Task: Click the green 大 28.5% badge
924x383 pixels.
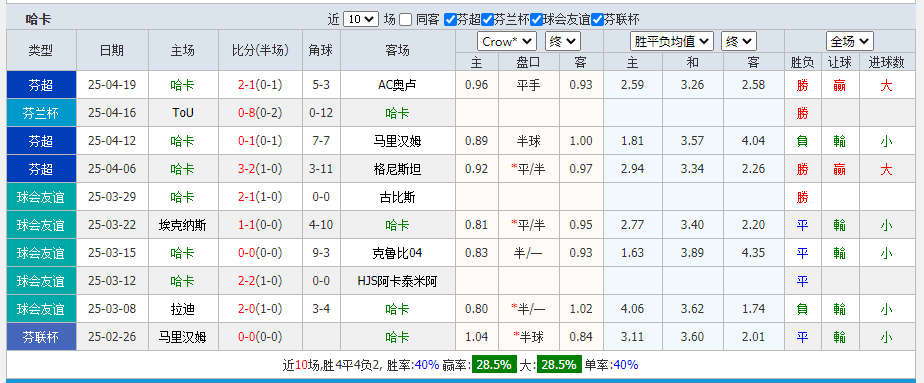Action: tap(559, 365)
